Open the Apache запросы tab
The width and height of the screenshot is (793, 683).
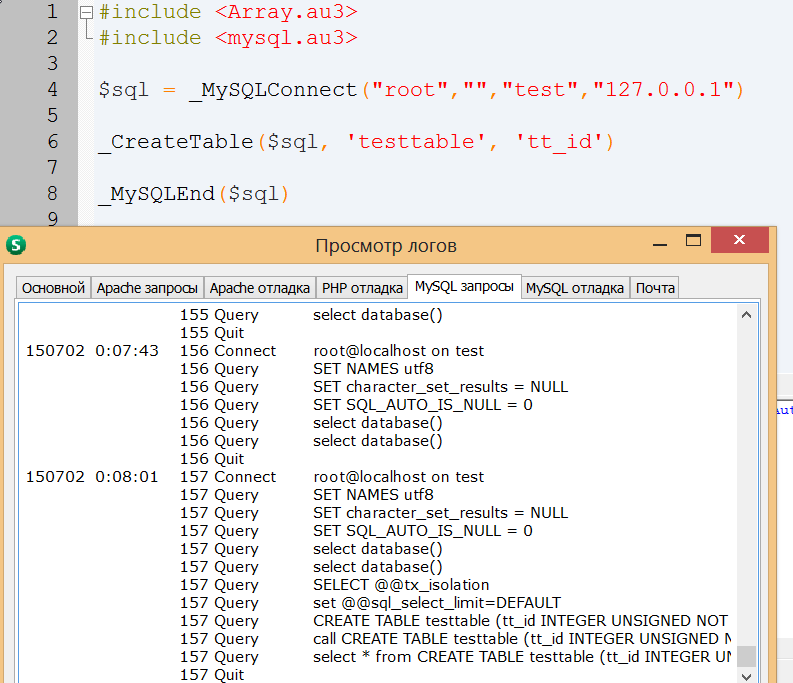pyautogui.click(x=147, y=288)
